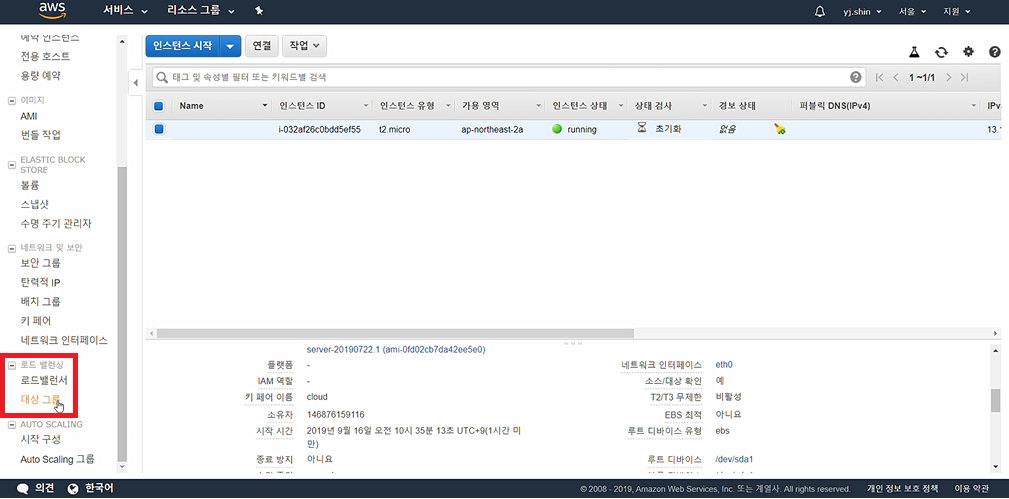Open the yj.shin account dropdown
The width and height of the screenshot is (1009, 499).
(x=862, y=12)
